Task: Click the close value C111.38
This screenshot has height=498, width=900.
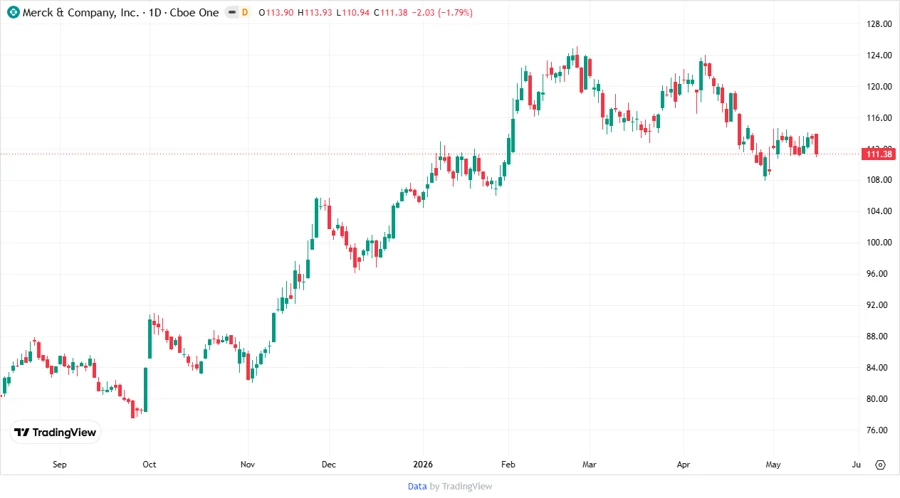Action: pyautogui.click(x=390, y=13)
